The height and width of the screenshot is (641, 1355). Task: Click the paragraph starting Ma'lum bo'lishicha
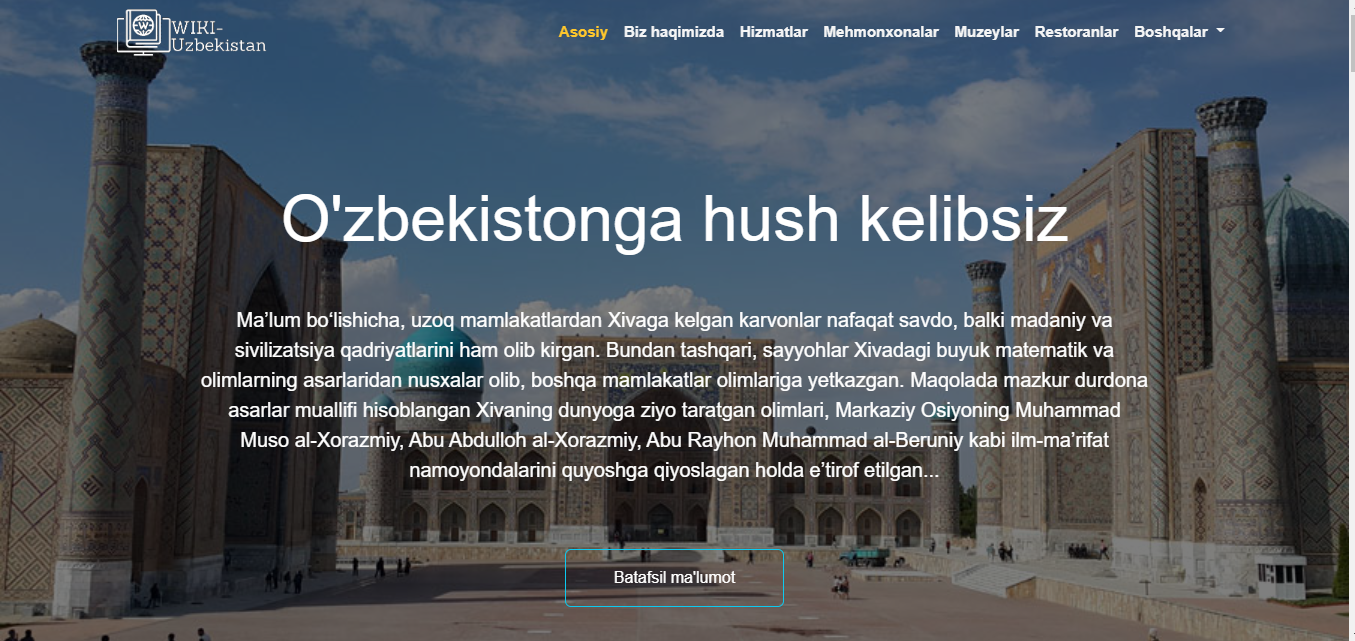coord(674,395)
